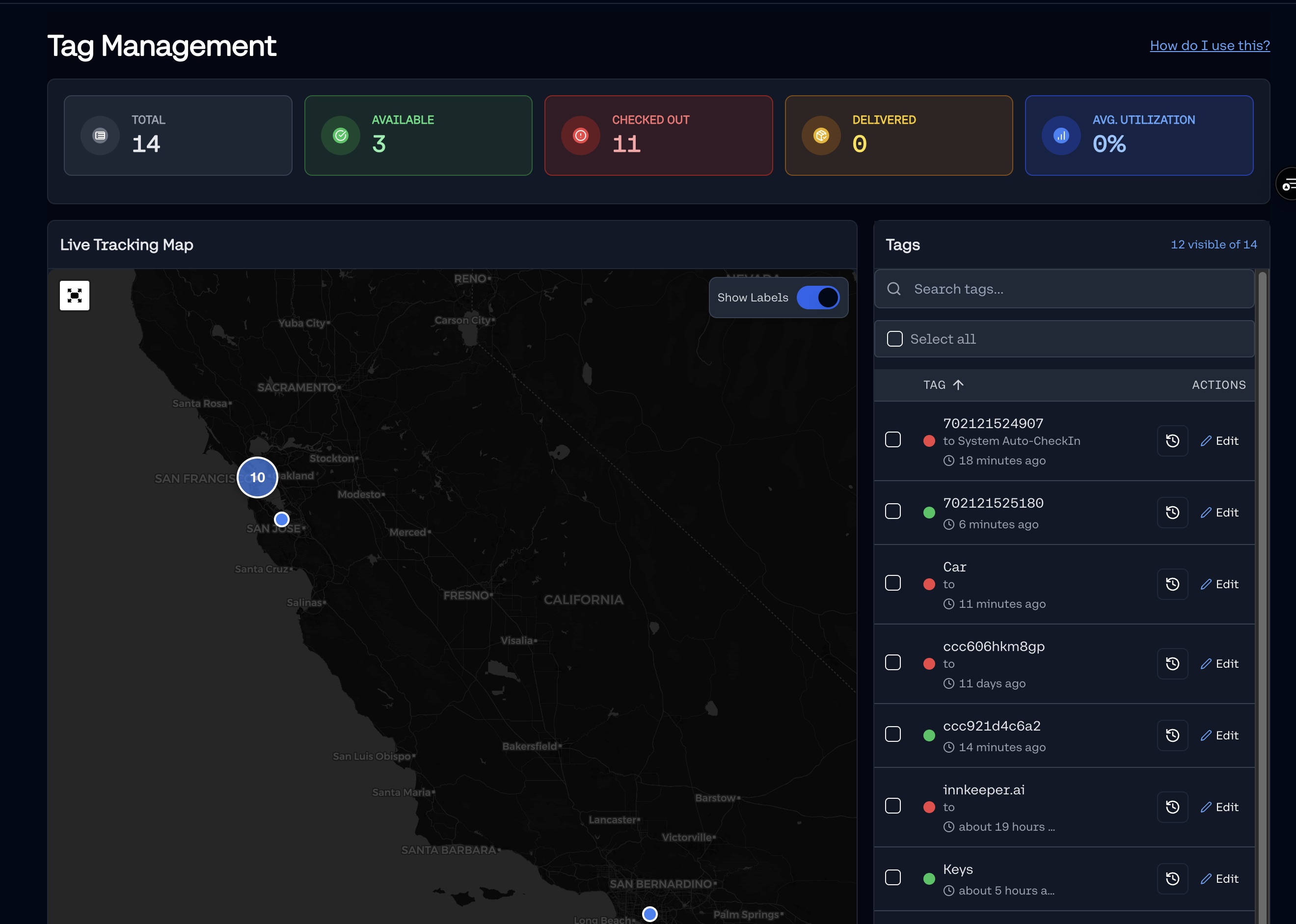Click the Available checkmark icon
Image resolution: width=1296 pixels, height=924 pixels.
point(341,136)
